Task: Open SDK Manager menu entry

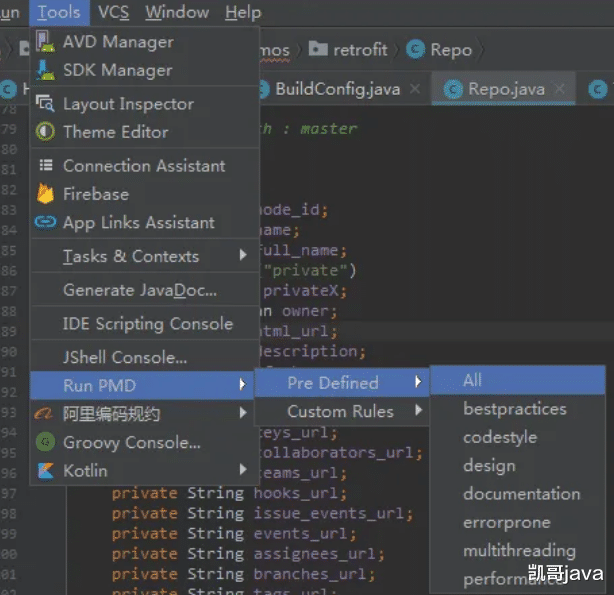Action: [144, 71]
